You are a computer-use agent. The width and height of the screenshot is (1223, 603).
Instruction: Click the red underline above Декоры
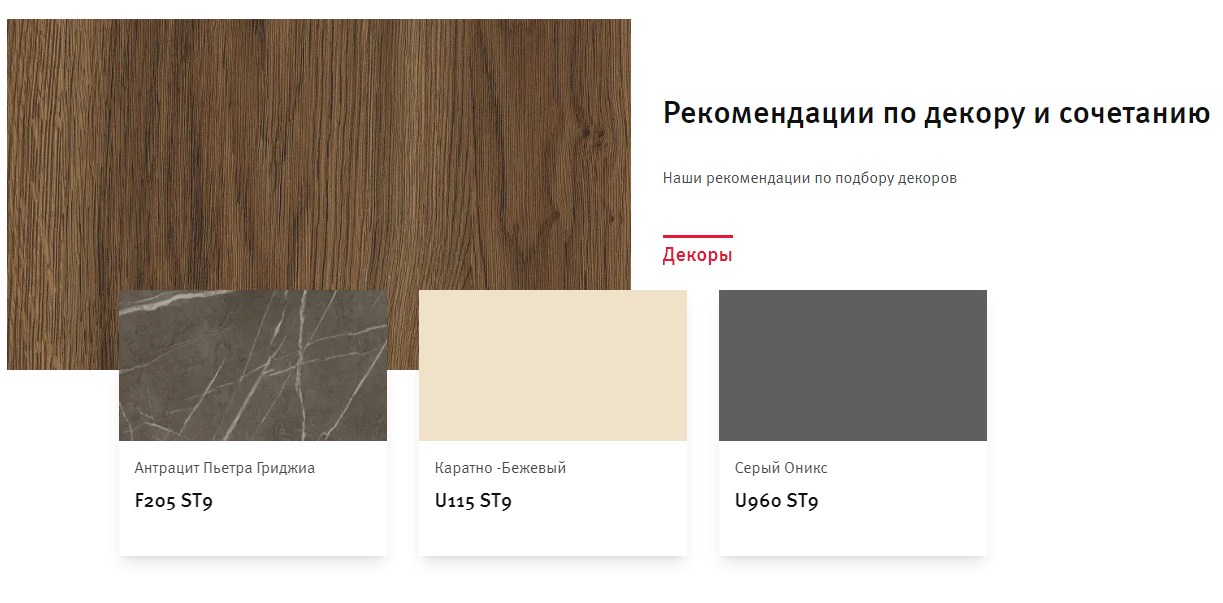[697, 237]
